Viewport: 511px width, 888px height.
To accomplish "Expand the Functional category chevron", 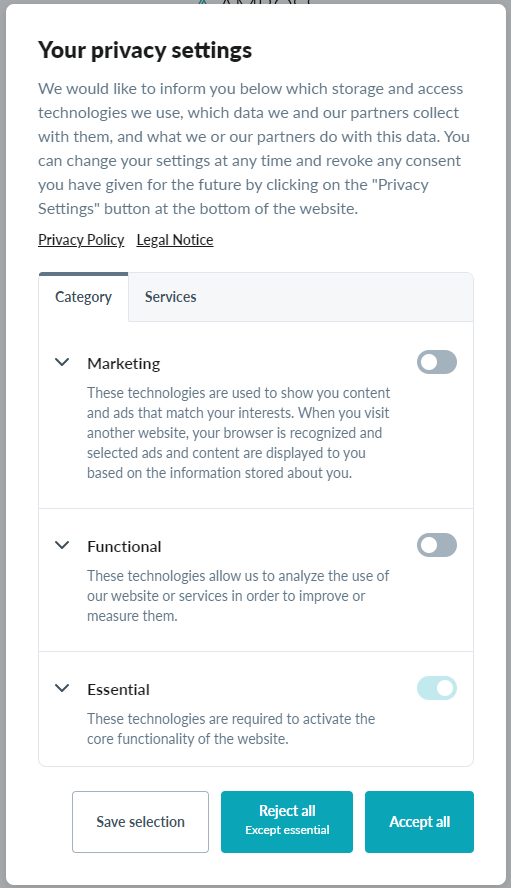I will pos(62,545).
